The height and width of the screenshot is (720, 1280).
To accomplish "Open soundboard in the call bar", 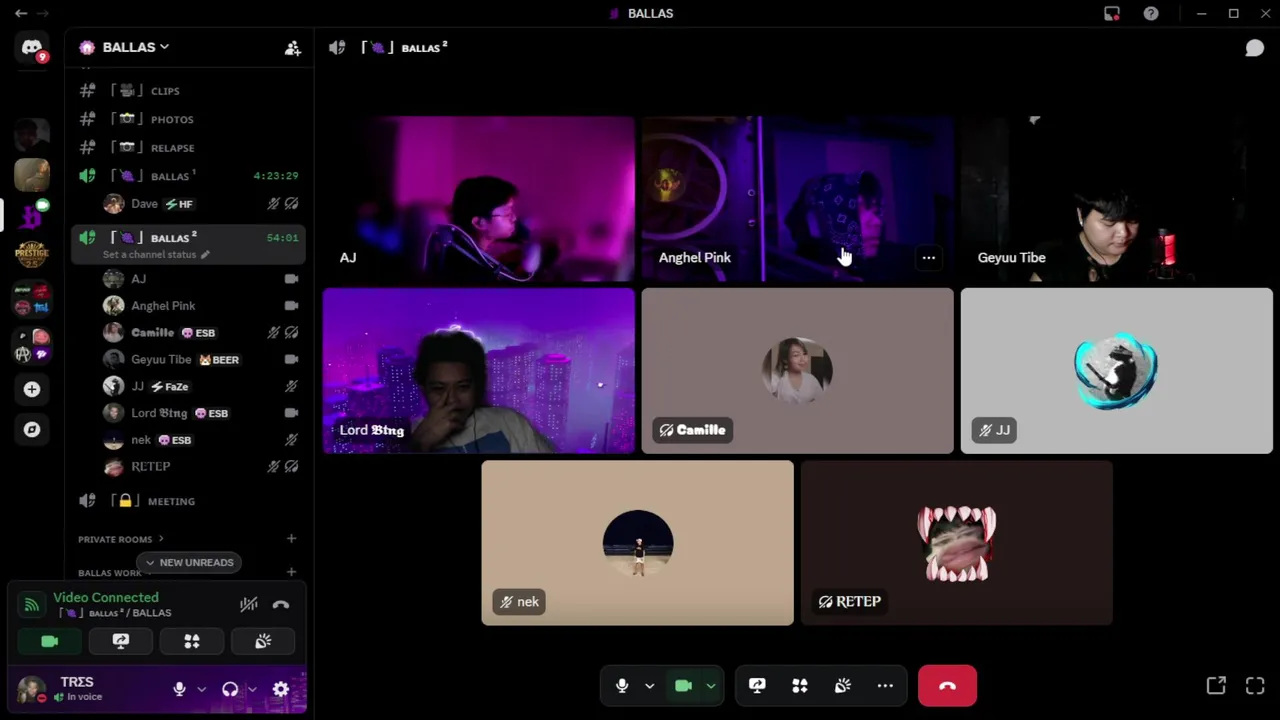I will (x=843, y=686).
